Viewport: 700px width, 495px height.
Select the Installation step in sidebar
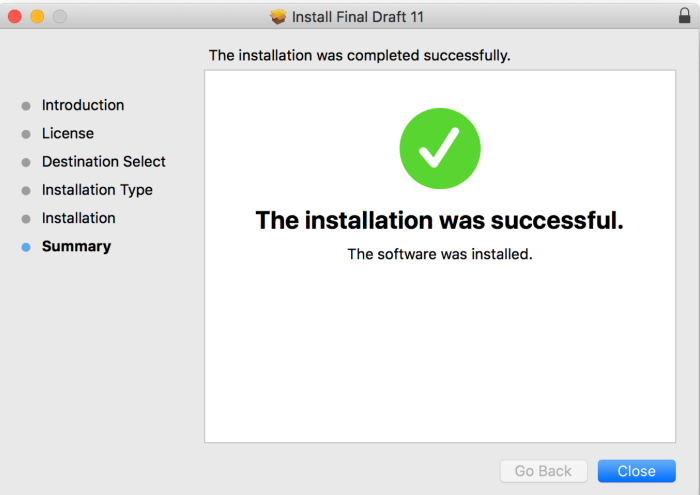tap(79, 218)
